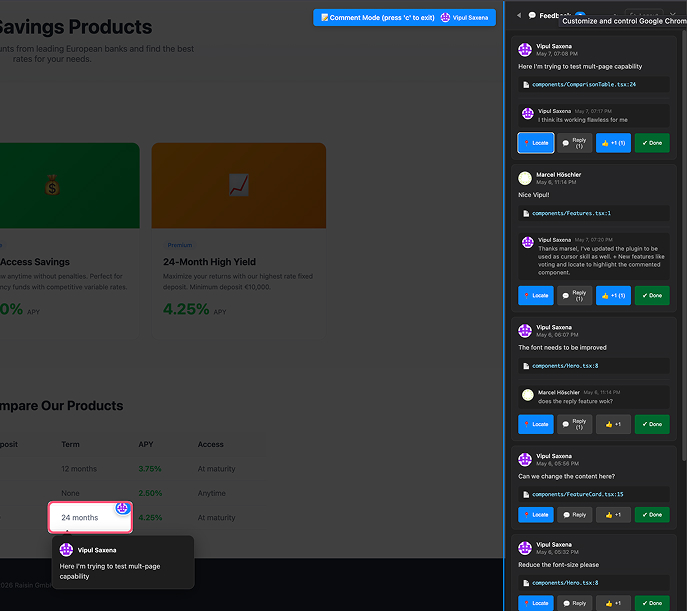Locate the 'Reduce the font-size please' component

[536, 603]
